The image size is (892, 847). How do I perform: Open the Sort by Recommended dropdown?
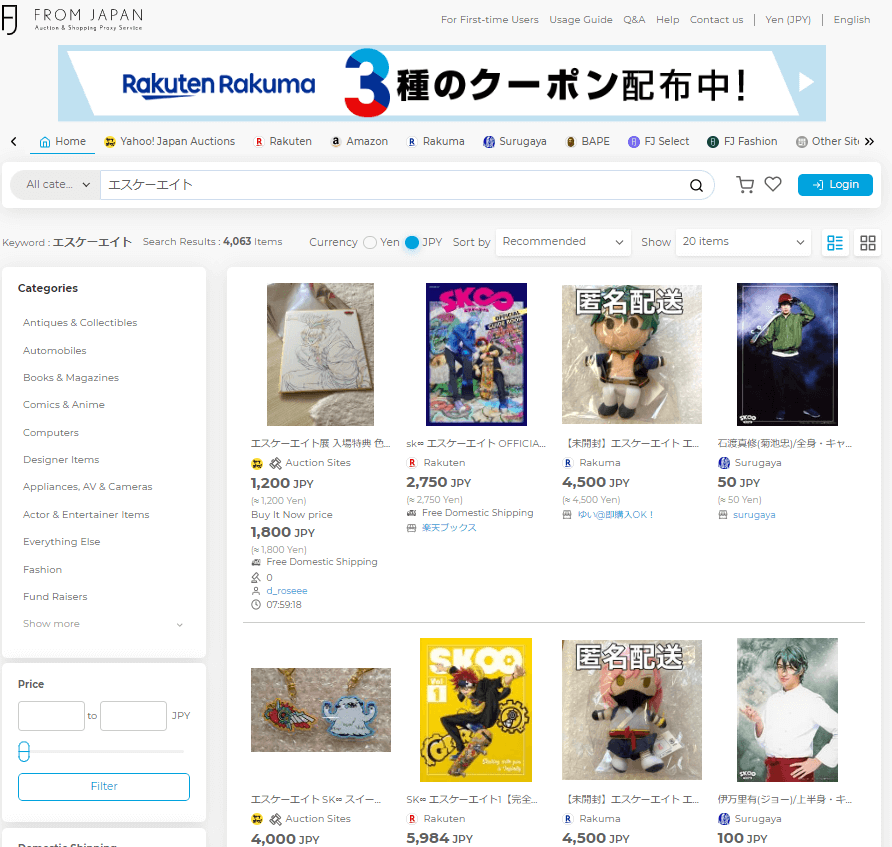563,242
